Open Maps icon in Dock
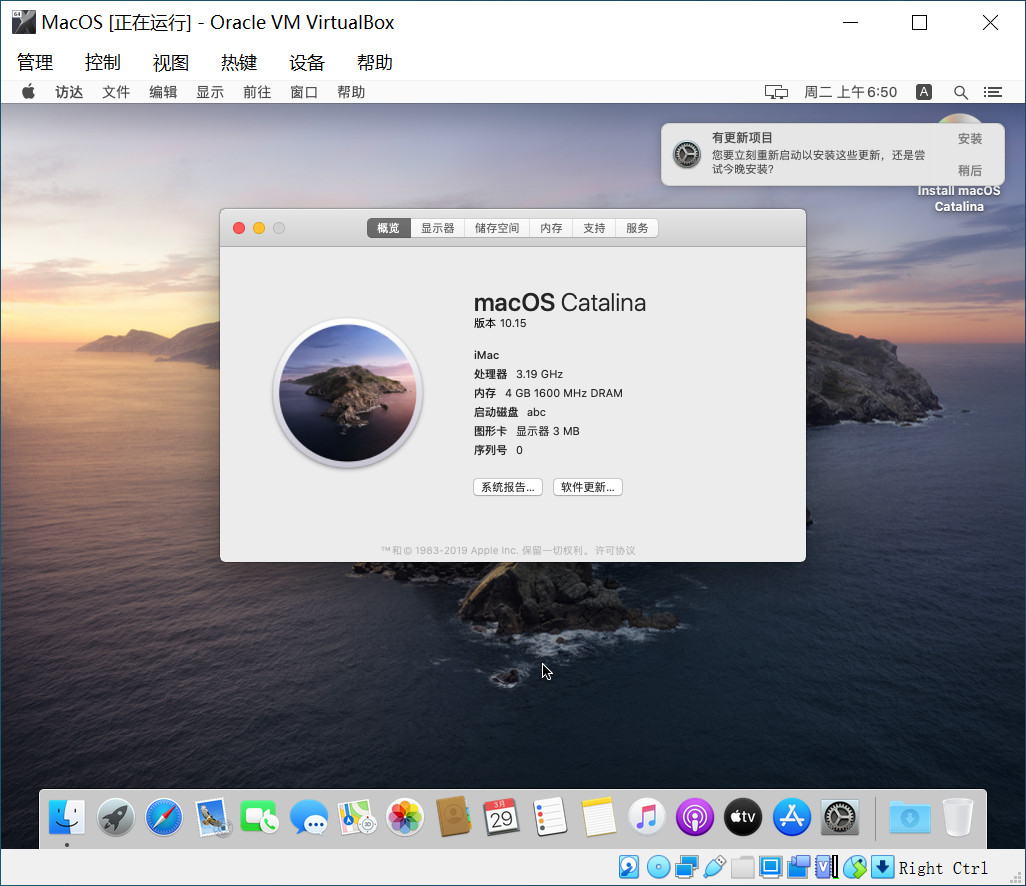1026x886 pixels. click(x=357, y=817)
